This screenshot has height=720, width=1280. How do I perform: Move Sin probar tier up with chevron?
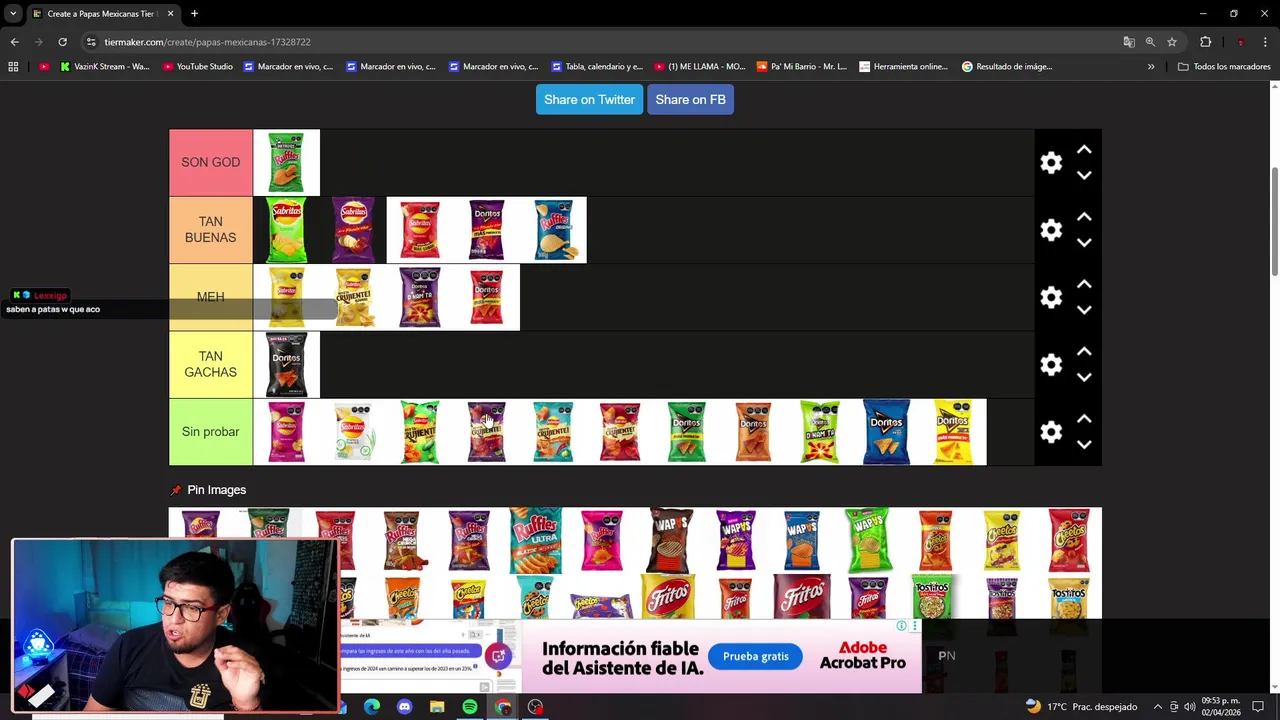click(1084, 419)
